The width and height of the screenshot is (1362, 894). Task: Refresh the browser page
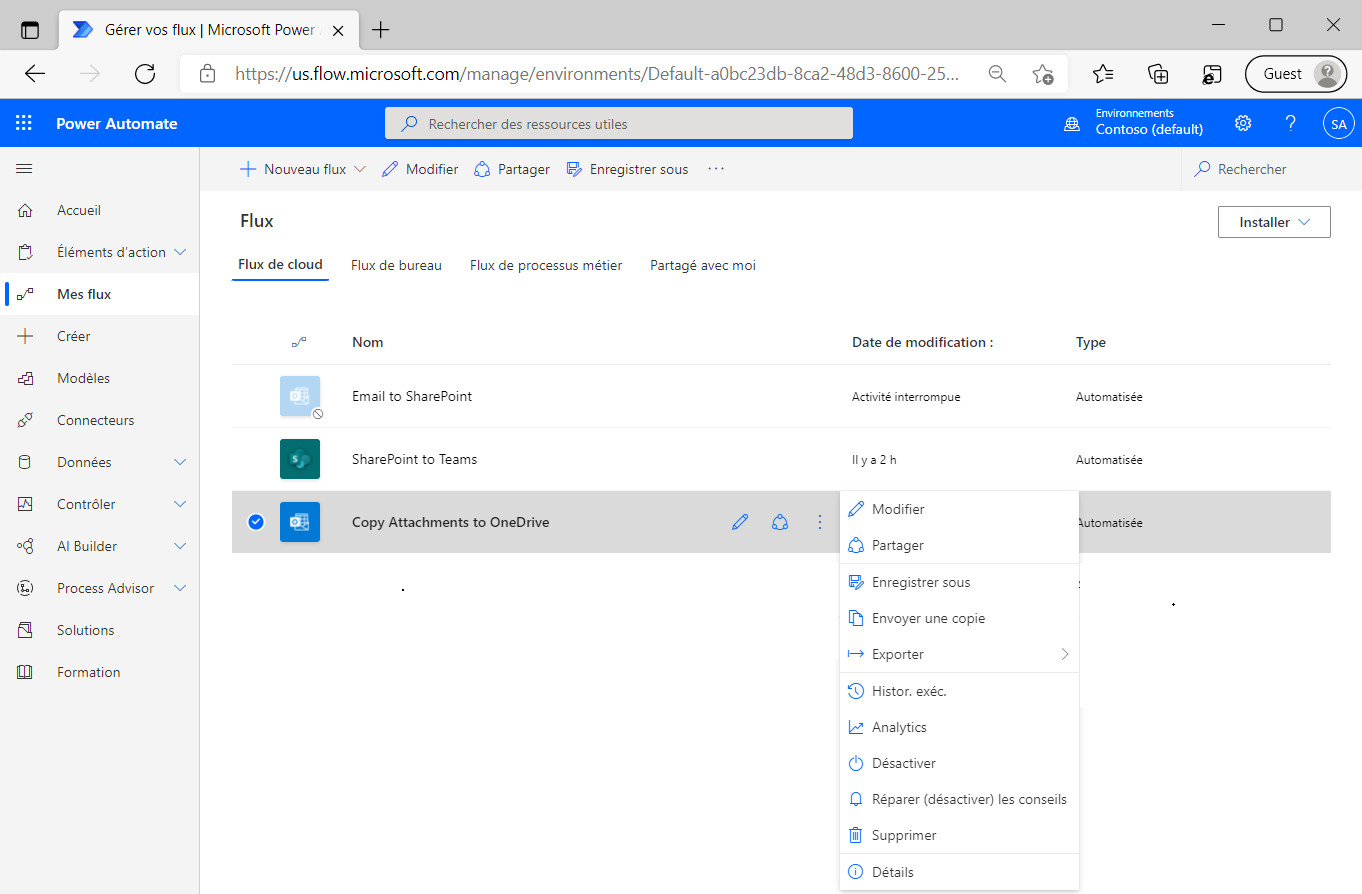[145, 74]
